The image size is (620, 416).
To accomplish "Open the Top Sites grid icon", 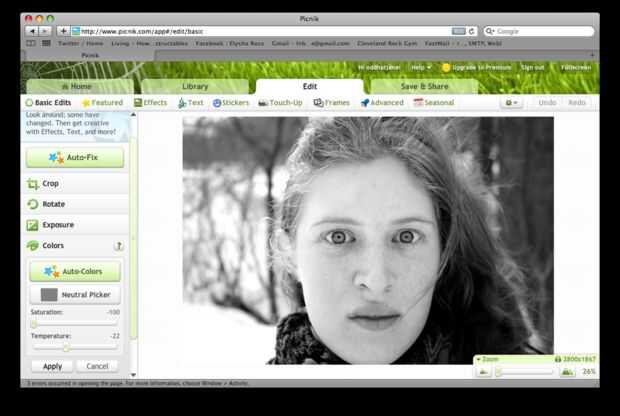I will click(46, 43).
